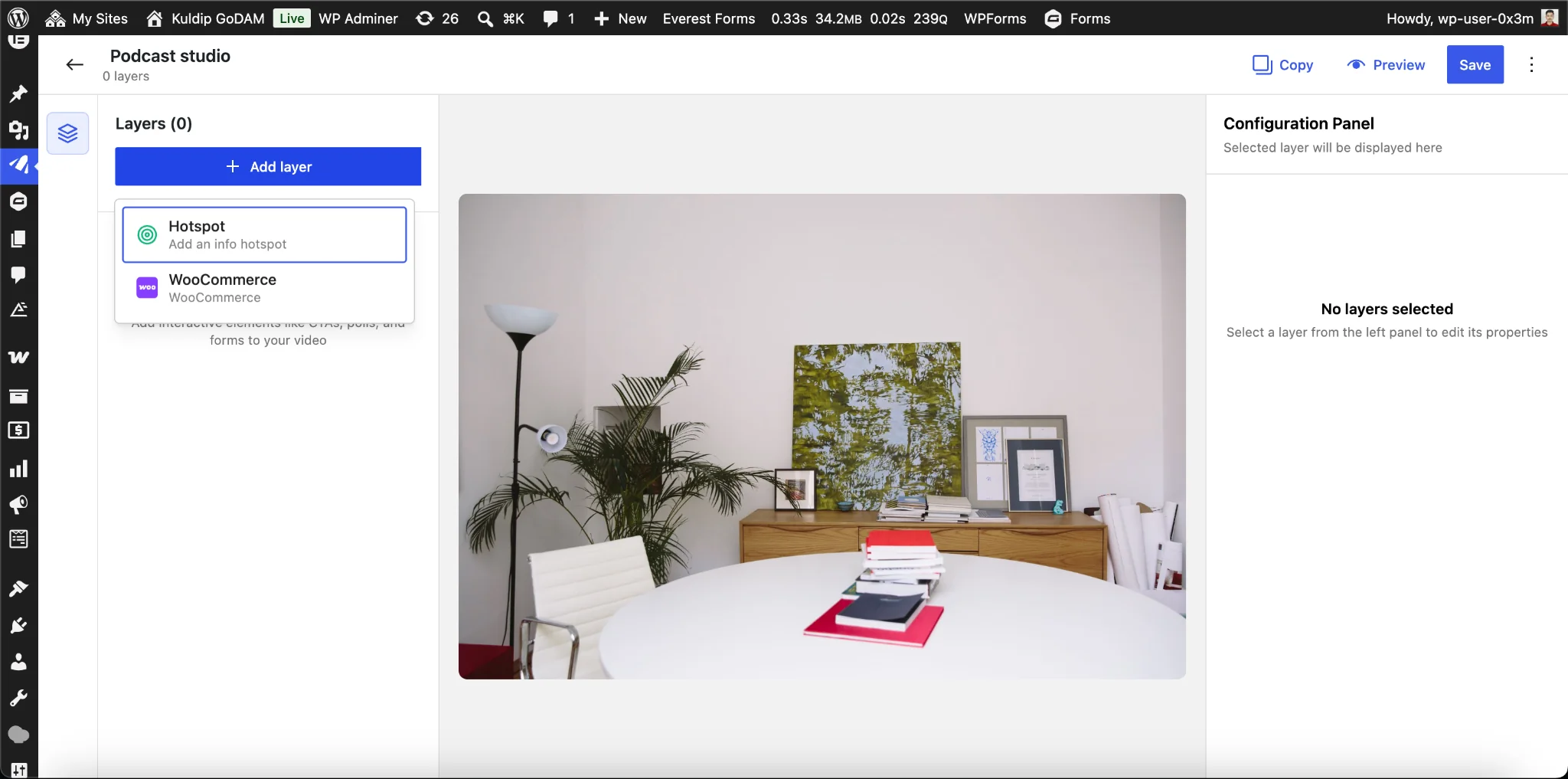The image size is (1568, 779).
Task: Select WooCommerce layer type
Action: pos(264,288)
